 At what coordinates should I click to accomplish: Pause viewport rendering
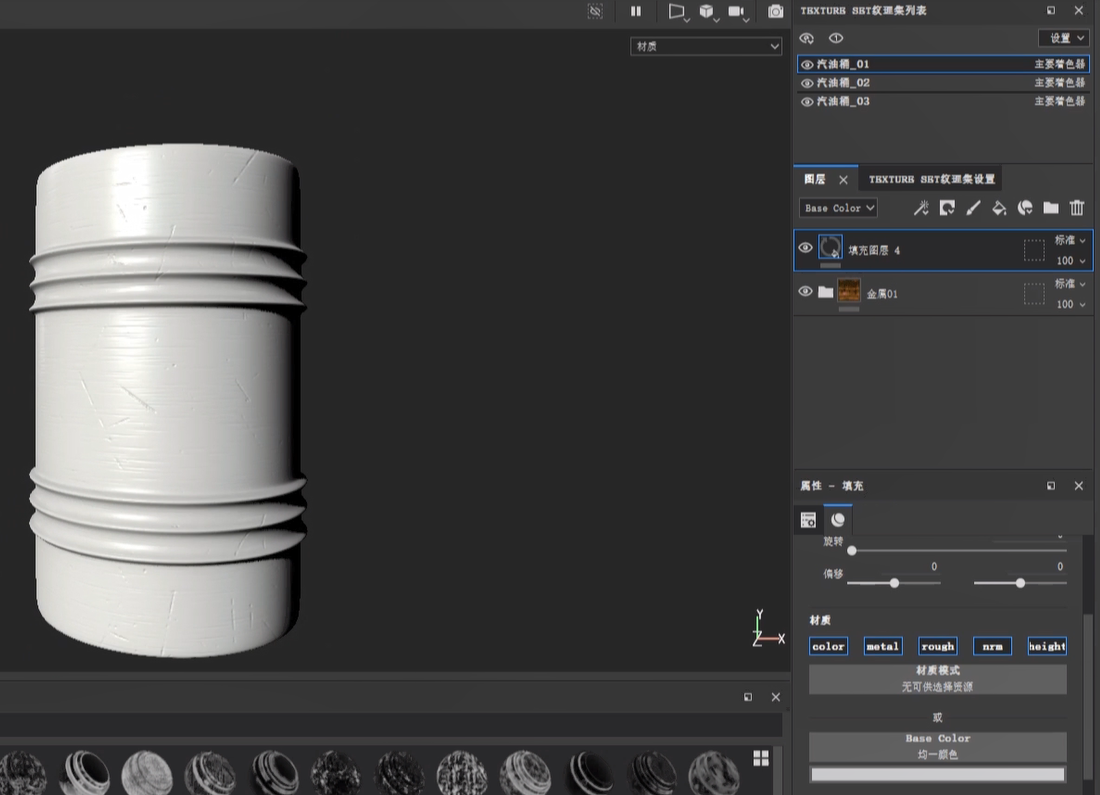(636, 11)
